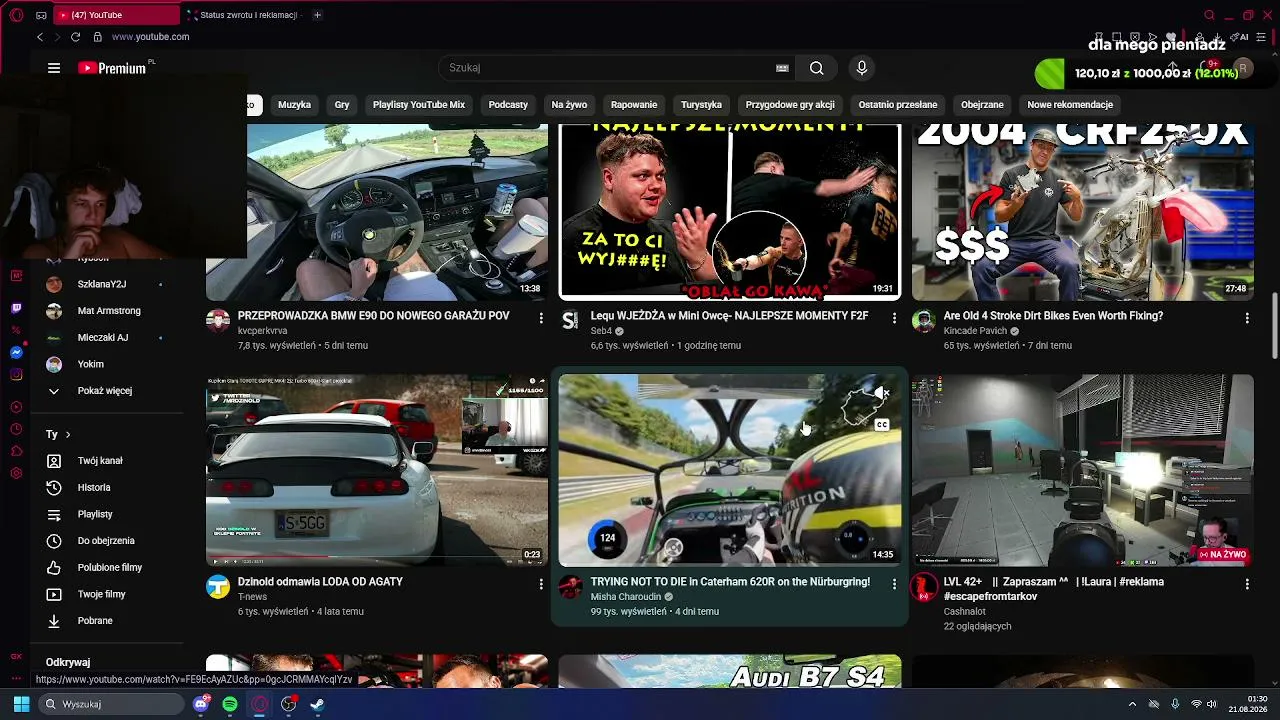The image size is (1280, 720).
Task: Click the YouTube search magnifier button
Action: tap(817, 68)
